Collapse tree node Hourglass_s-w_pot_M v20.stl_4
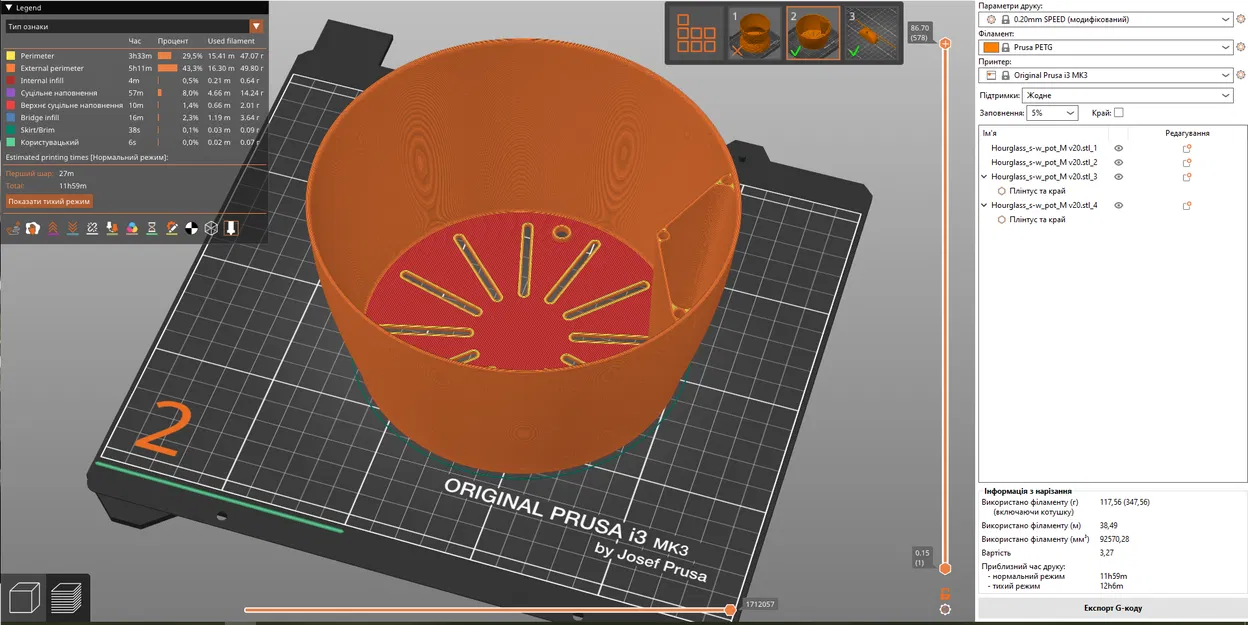Viewport: 1248px width, 625px height. (x=985, y=205)
